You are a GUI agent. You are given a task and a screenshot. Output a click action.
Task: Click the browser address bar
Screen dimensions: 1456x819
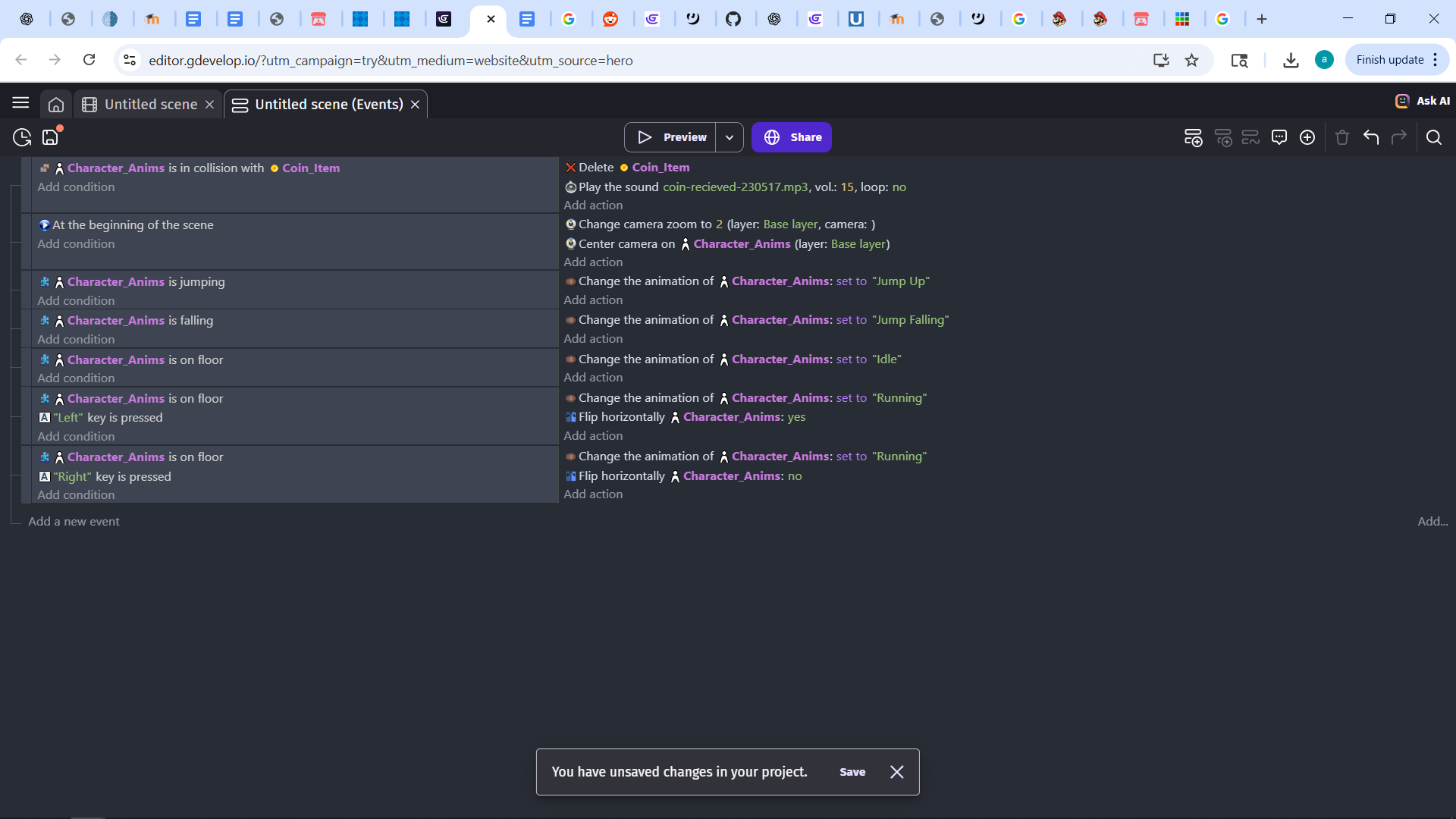pos(391,60)
